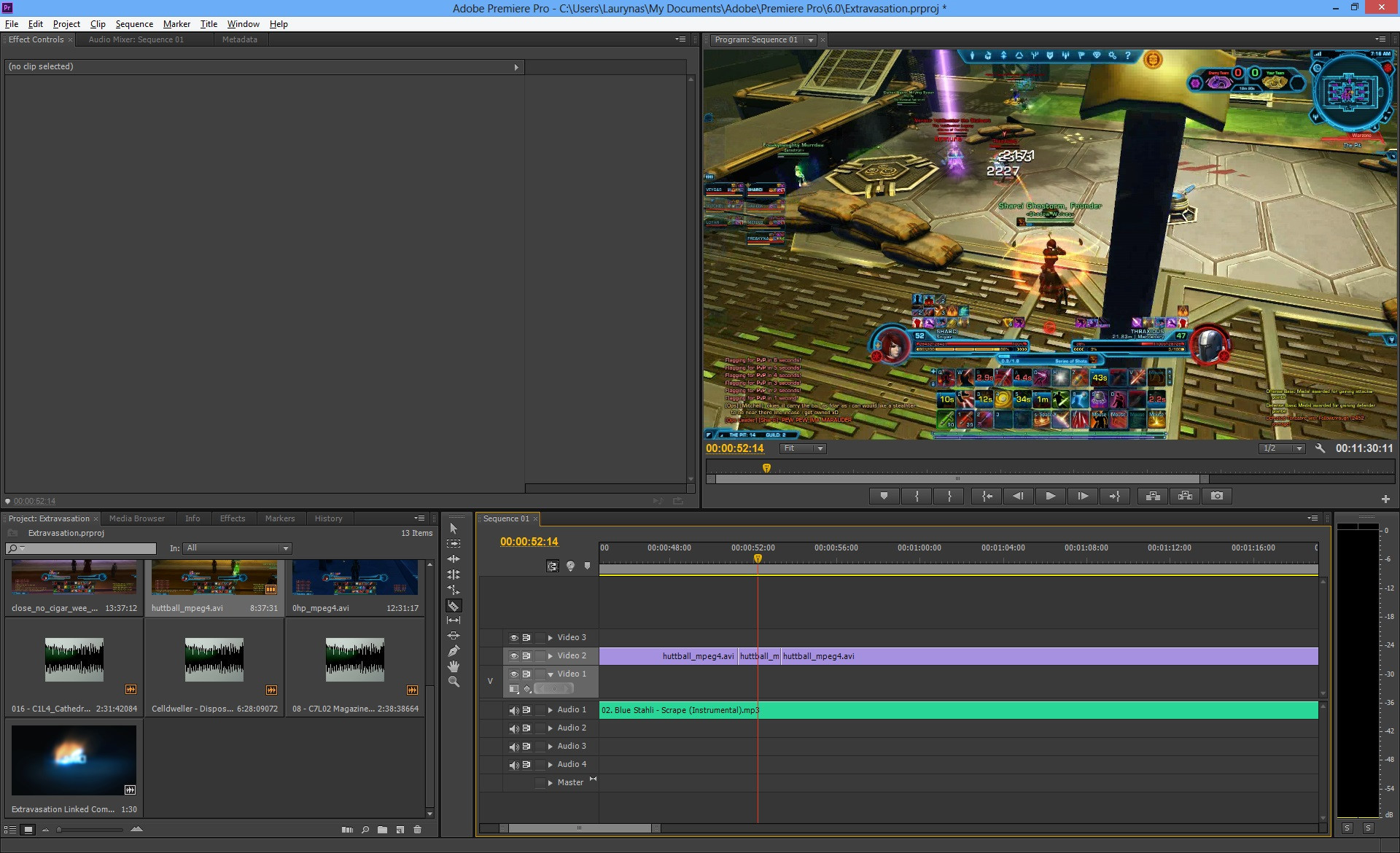Select the Track Select tool
This screenshot has height=853, width=1400.
click(454, 544)
